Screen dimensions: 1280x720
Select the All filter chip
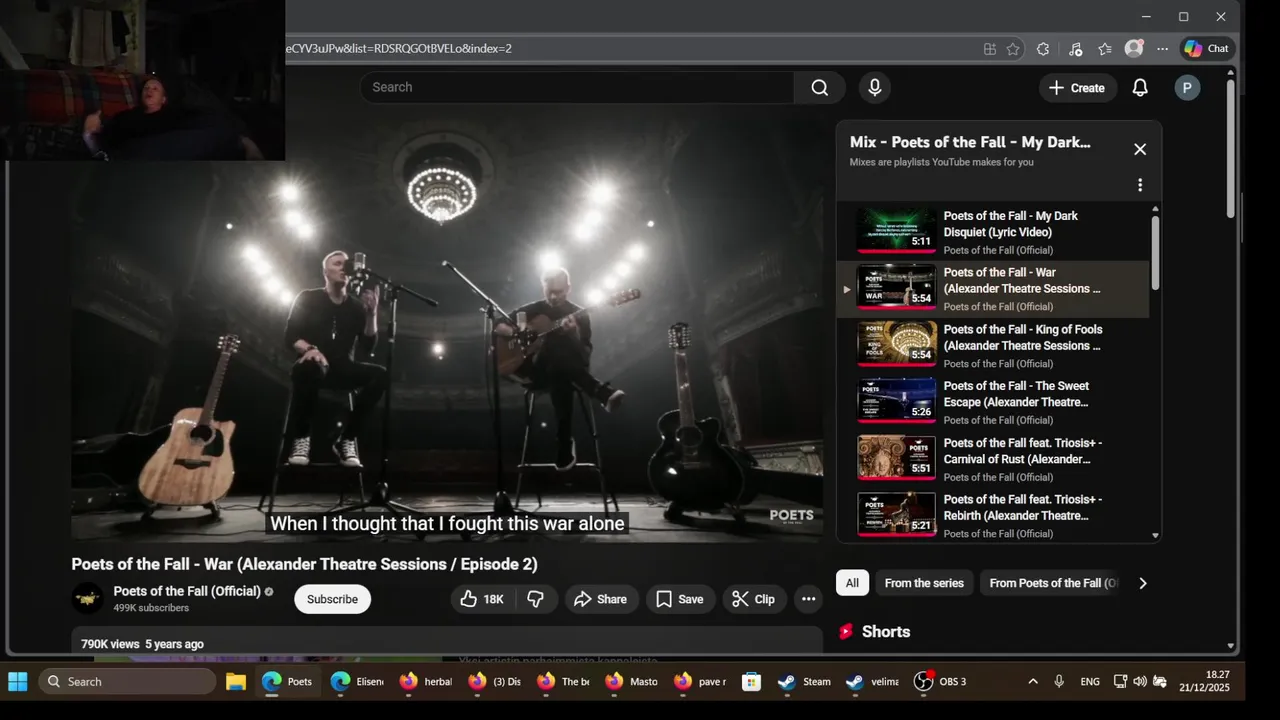click(852, 583)
